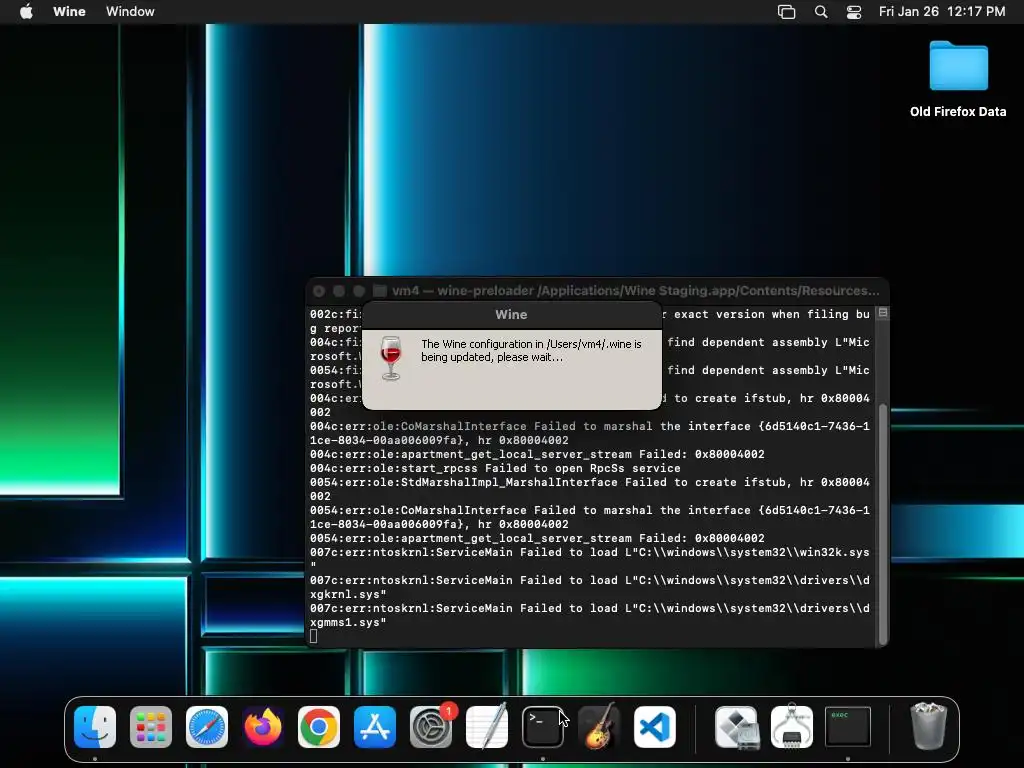1024x768 pixels.
Task: Open Control Center in the menu bar
Action: click(854, 12)
